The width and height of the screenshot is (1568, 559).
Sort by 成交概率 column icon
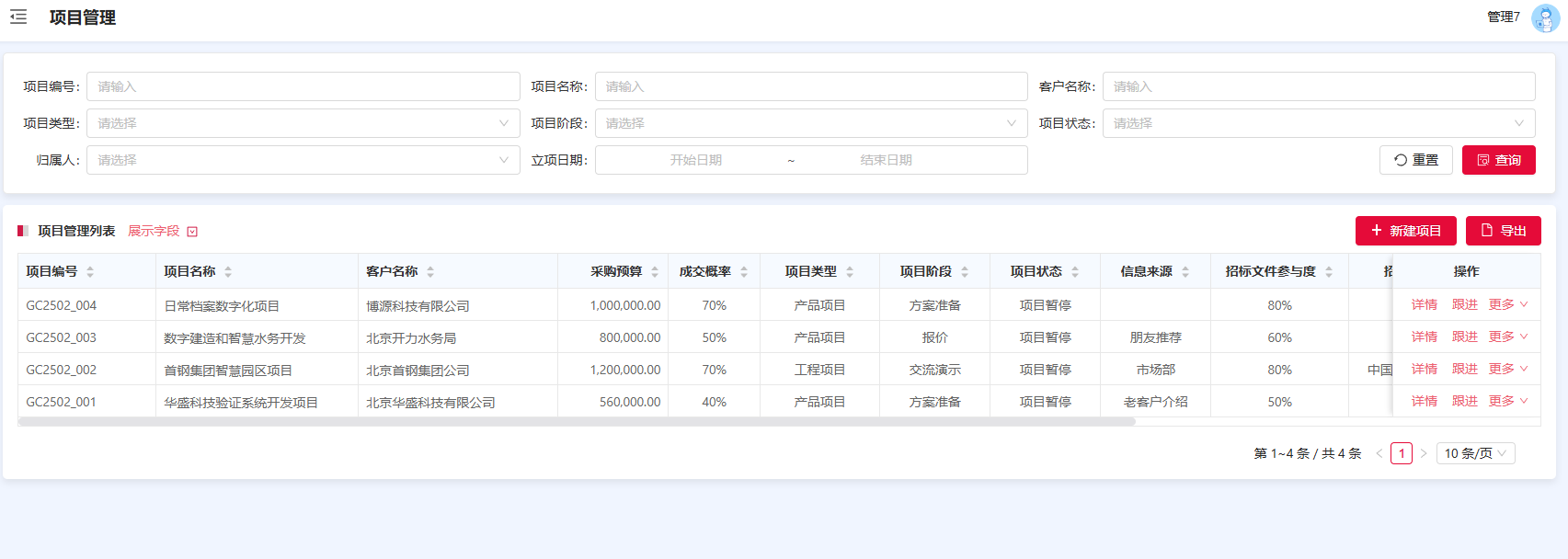click(744, 272)
